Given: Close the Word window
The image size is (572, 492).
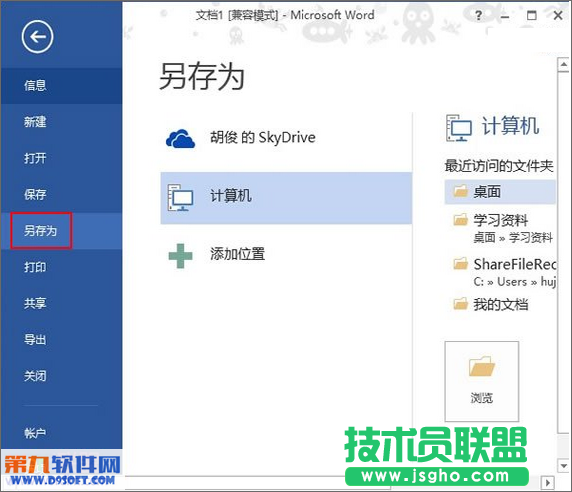Looking at the screenshot, I should (558, 15).
